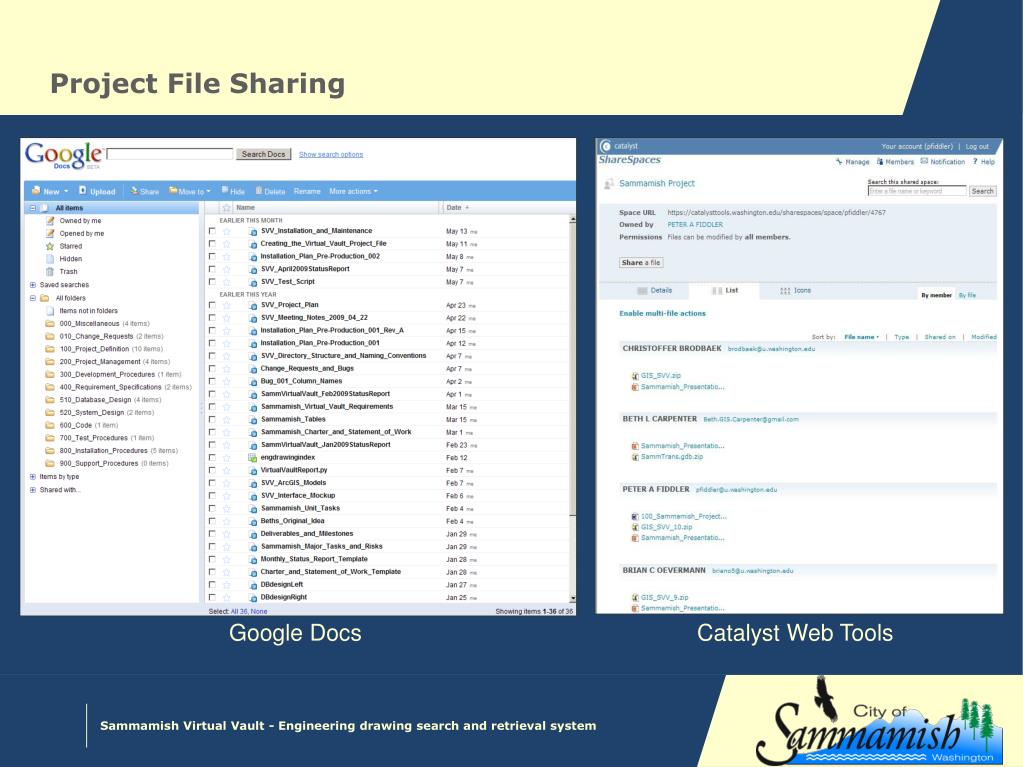Open the New menu in Google Docs

[x=50, y=191]
